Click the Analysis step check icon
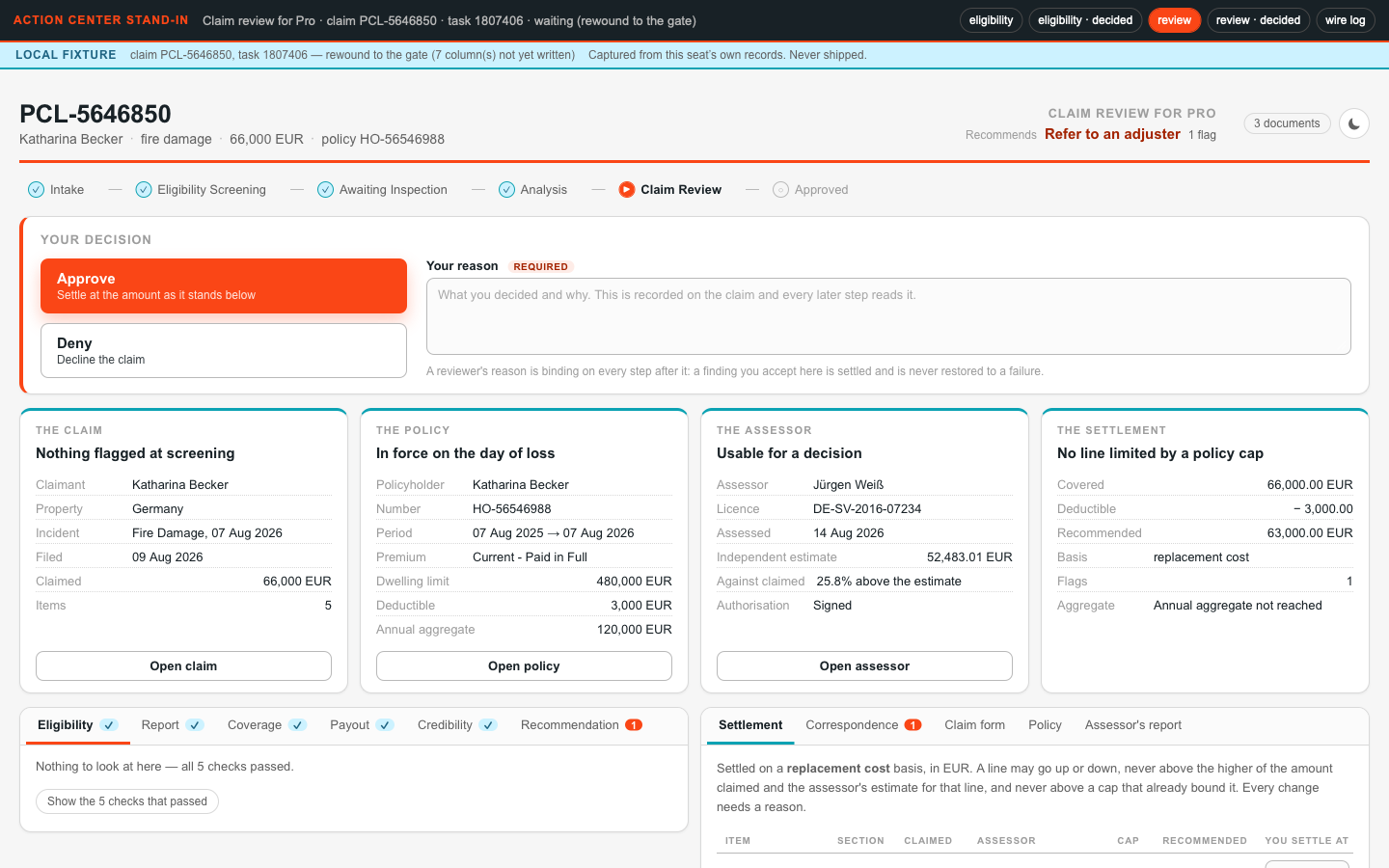 506,190
